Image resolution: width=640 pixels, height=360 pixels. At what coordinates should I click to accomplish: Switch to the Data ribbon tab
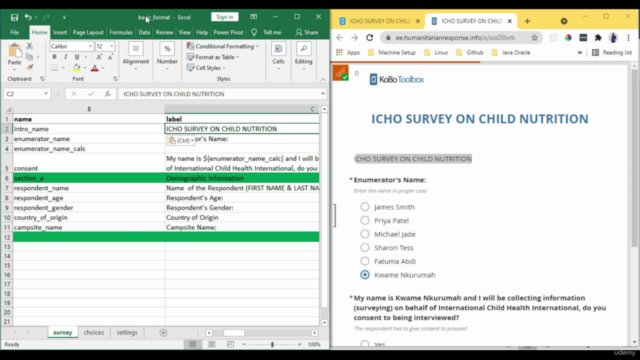coord(144,32)
